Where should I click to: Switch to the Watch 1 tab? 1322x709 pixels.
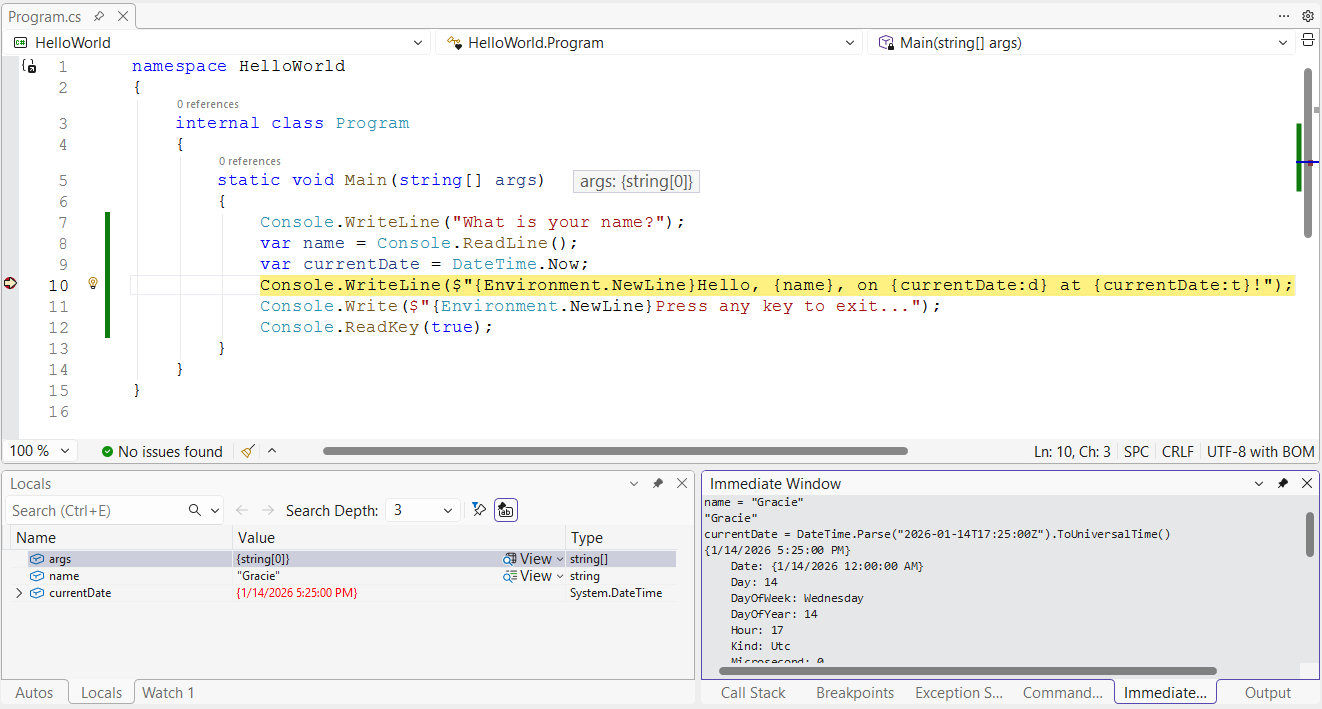coord(166,692)
